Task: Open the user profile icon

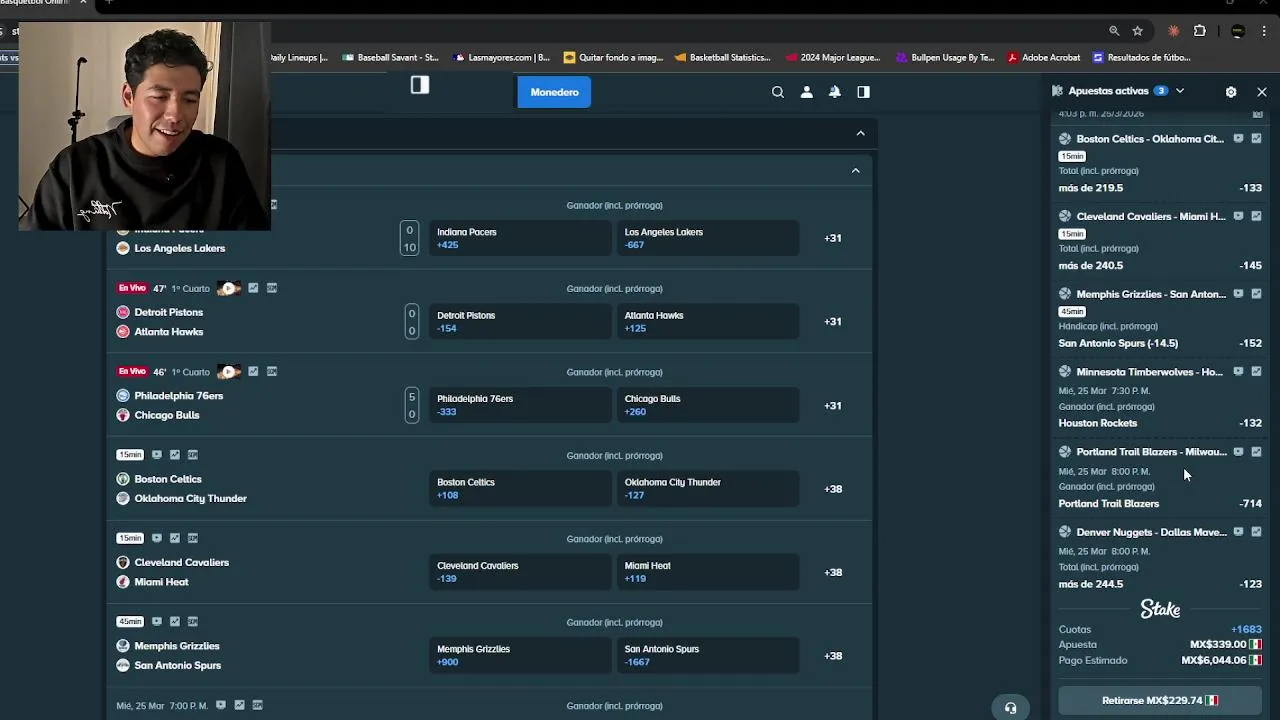Action: tap(806, 92)
